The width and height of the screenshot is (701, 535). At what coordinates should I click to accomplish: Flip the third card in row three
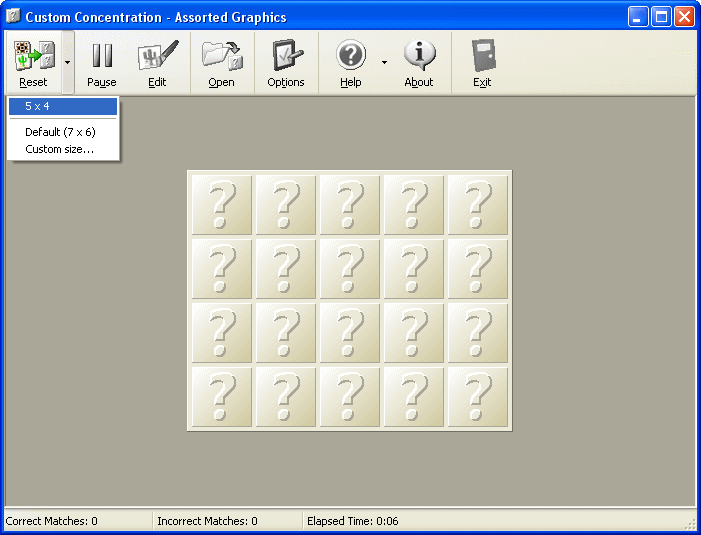[x=350, y=333]
